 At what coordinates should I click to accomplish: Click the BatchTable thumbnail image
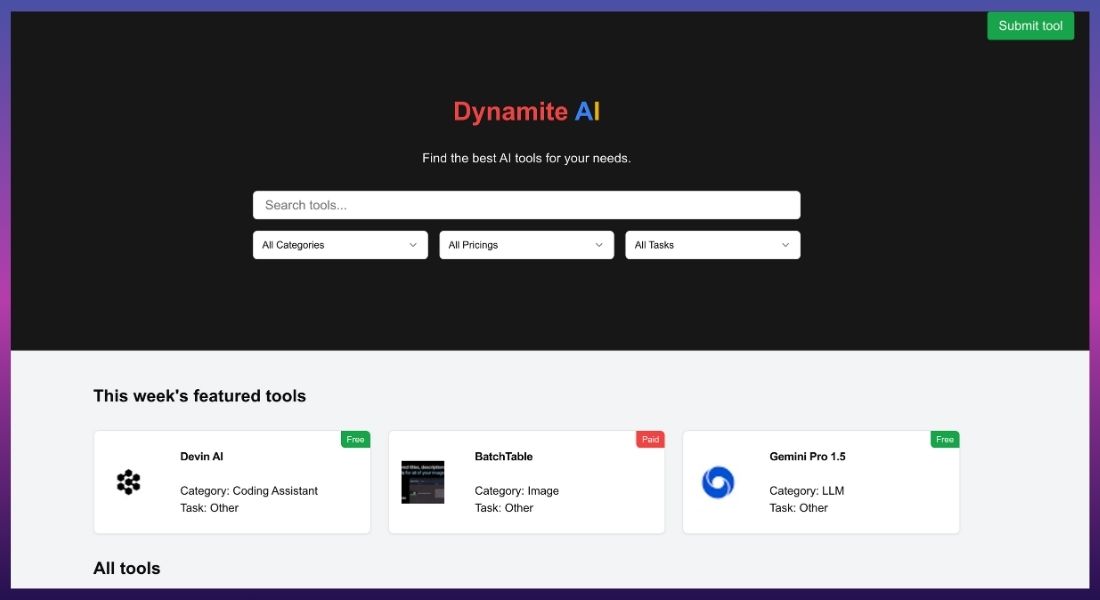tap(423, 483)
